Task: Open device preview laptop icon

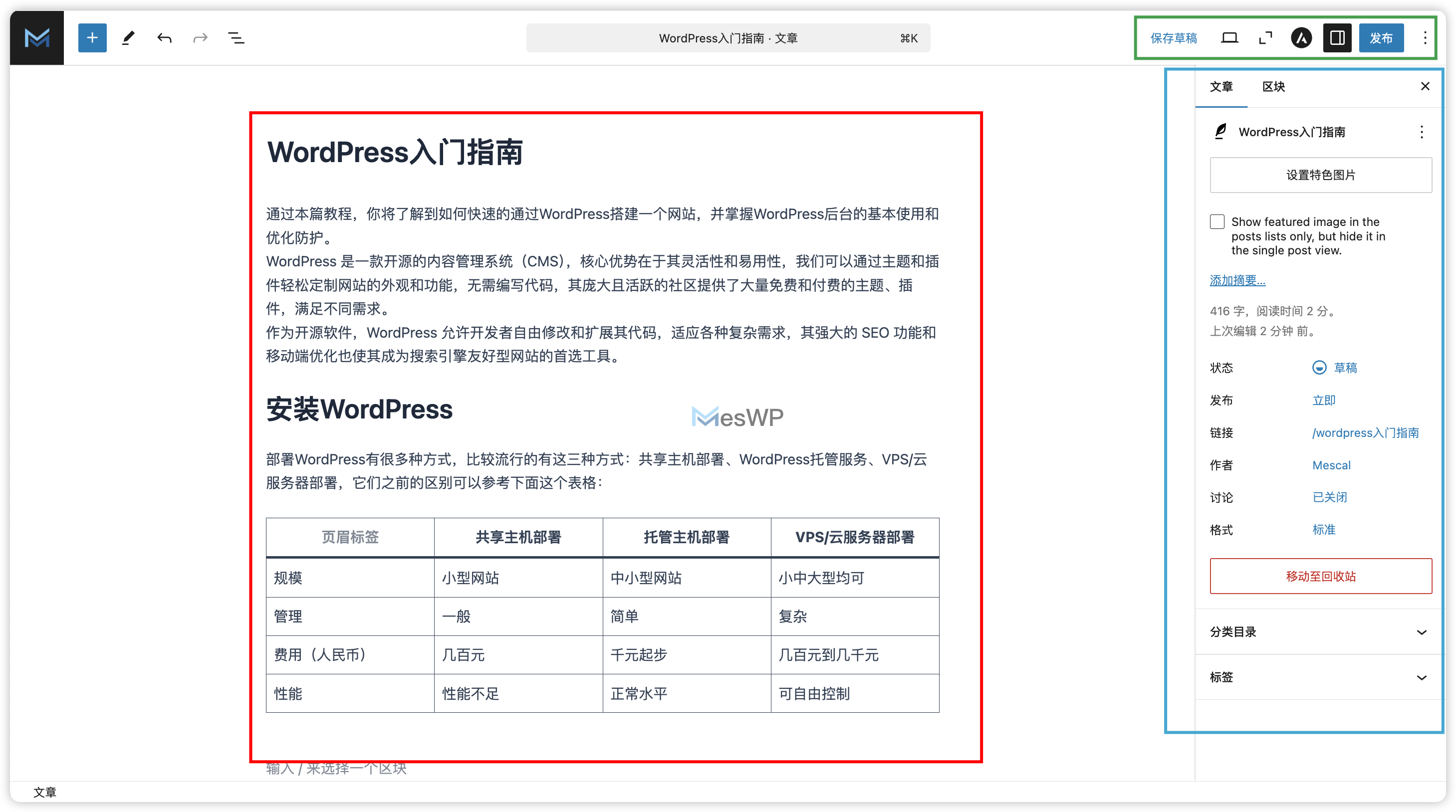Action: (x=1229, y=38)
